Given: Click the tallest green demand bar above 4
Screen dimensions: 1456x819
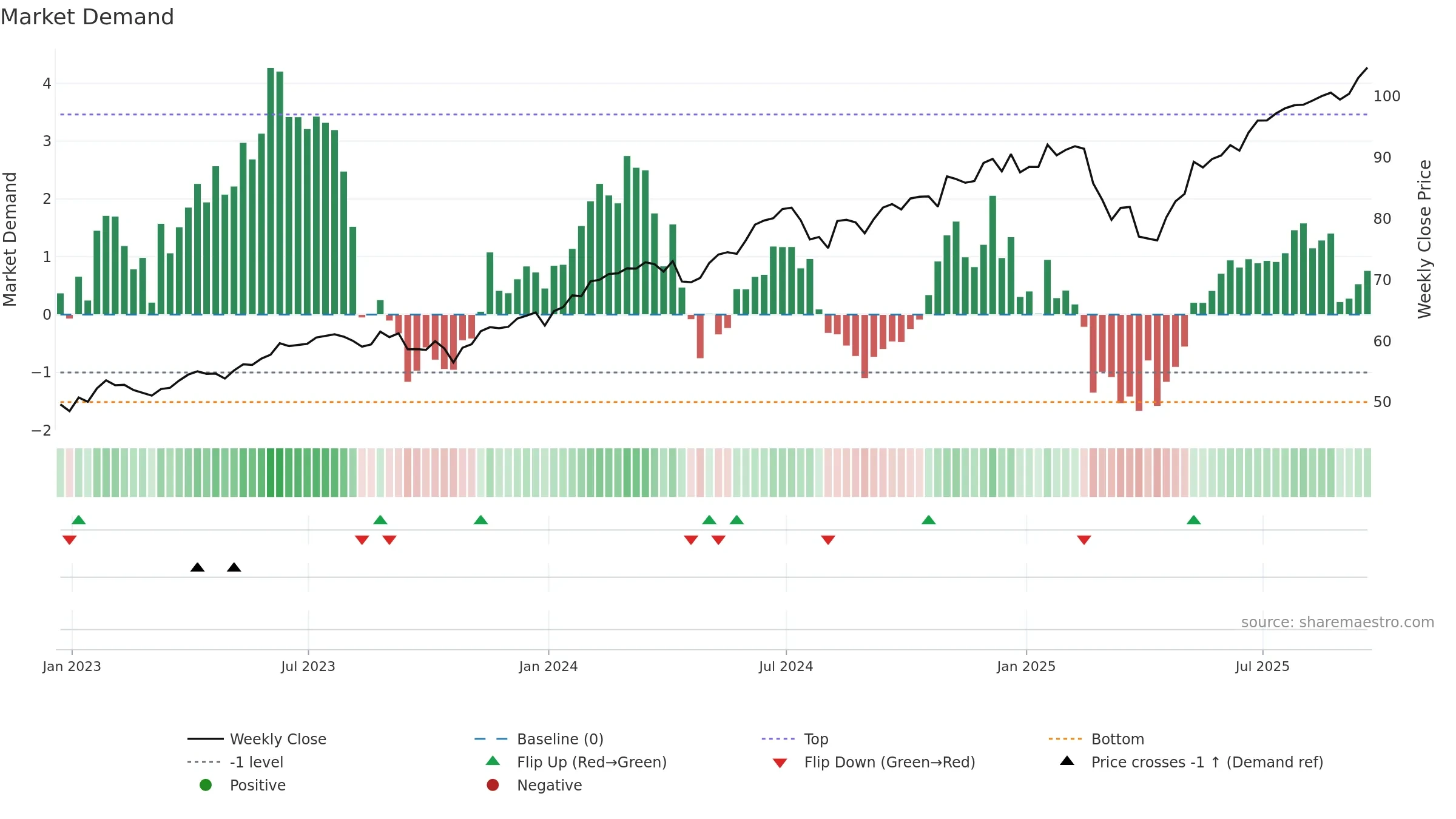Looking at the screenshot, I should point(271,191).
